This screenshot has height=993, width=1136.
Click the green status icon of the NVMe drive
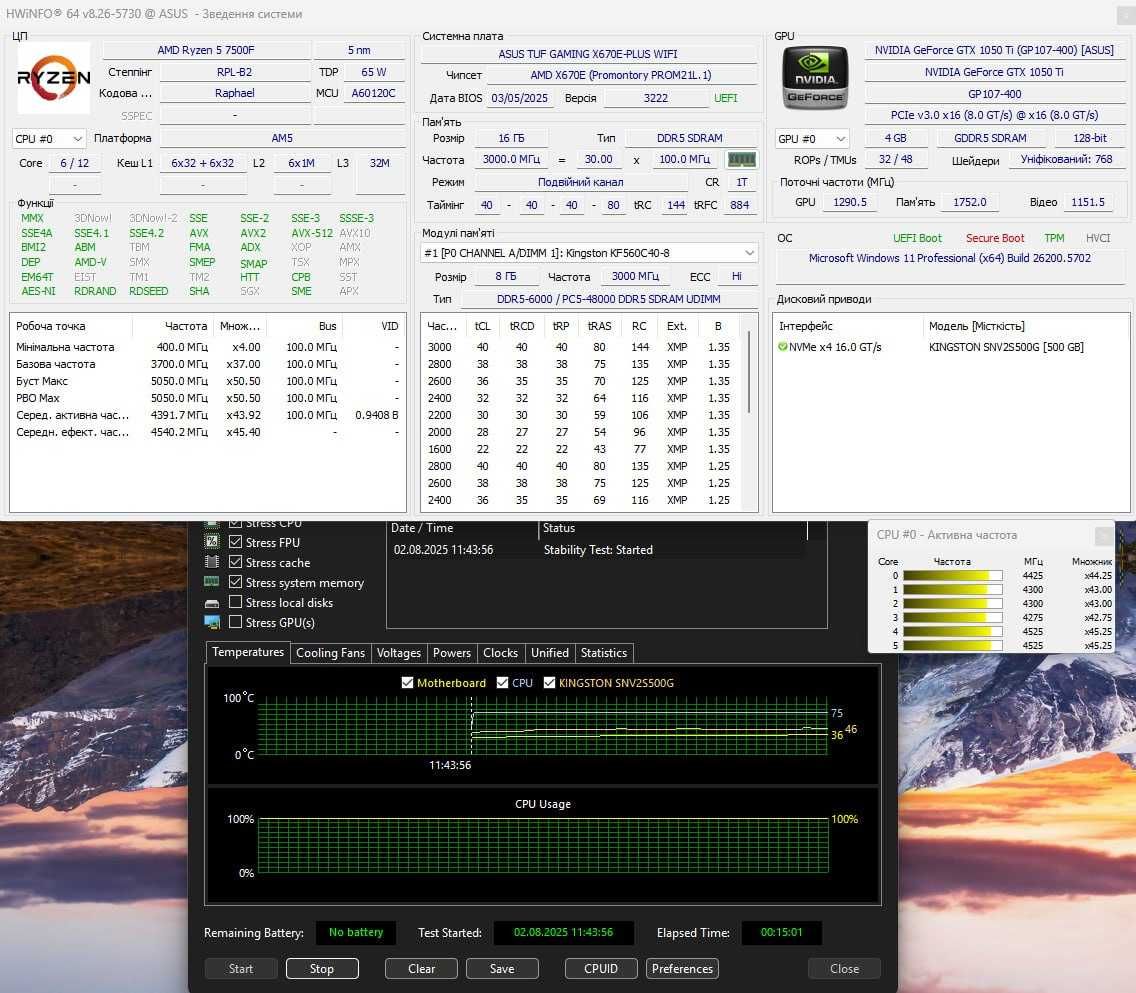pyautogui.click(x=782, y=347)
